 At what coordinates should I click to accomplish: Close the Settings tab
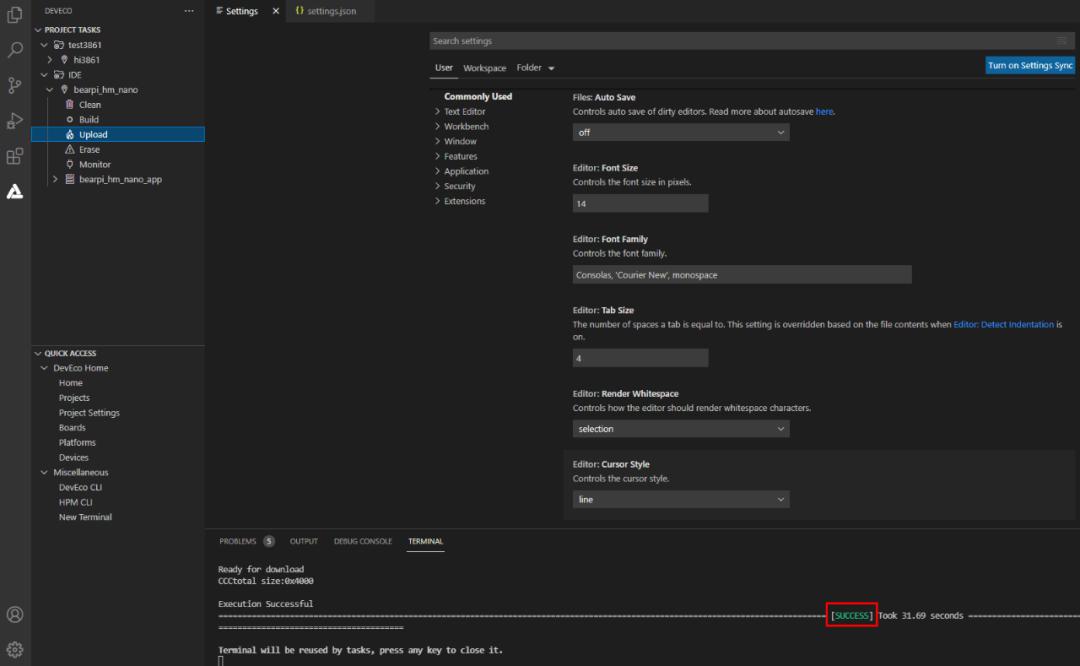[x=276, y=11]
